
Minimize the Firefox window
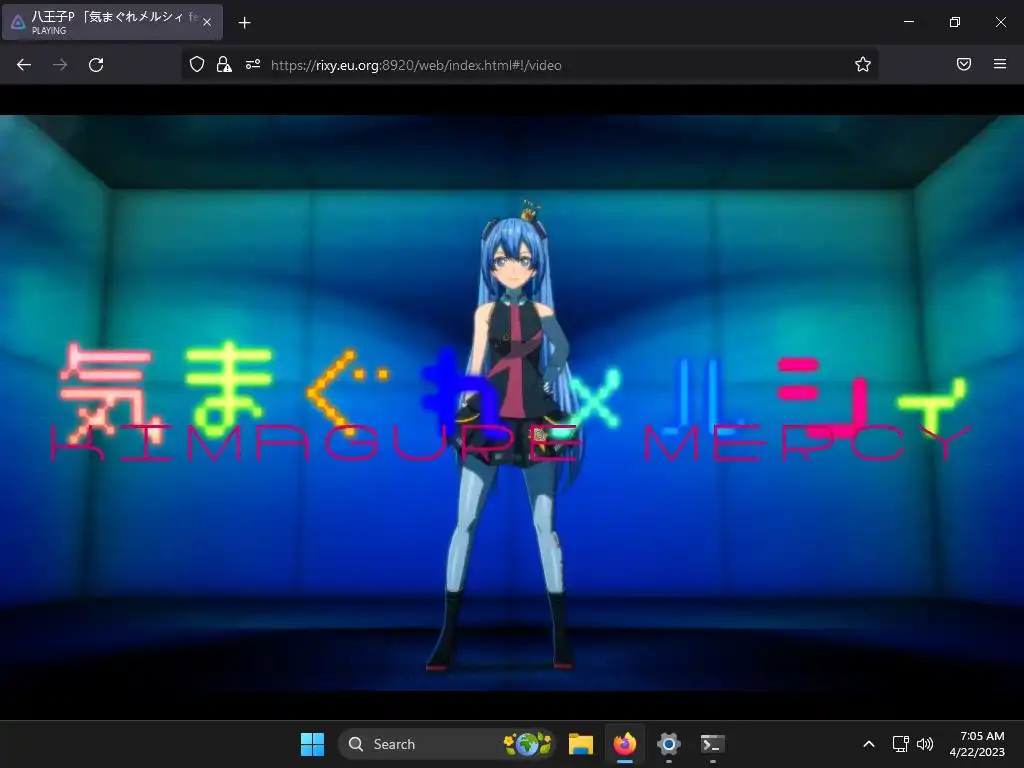[908, 22]
